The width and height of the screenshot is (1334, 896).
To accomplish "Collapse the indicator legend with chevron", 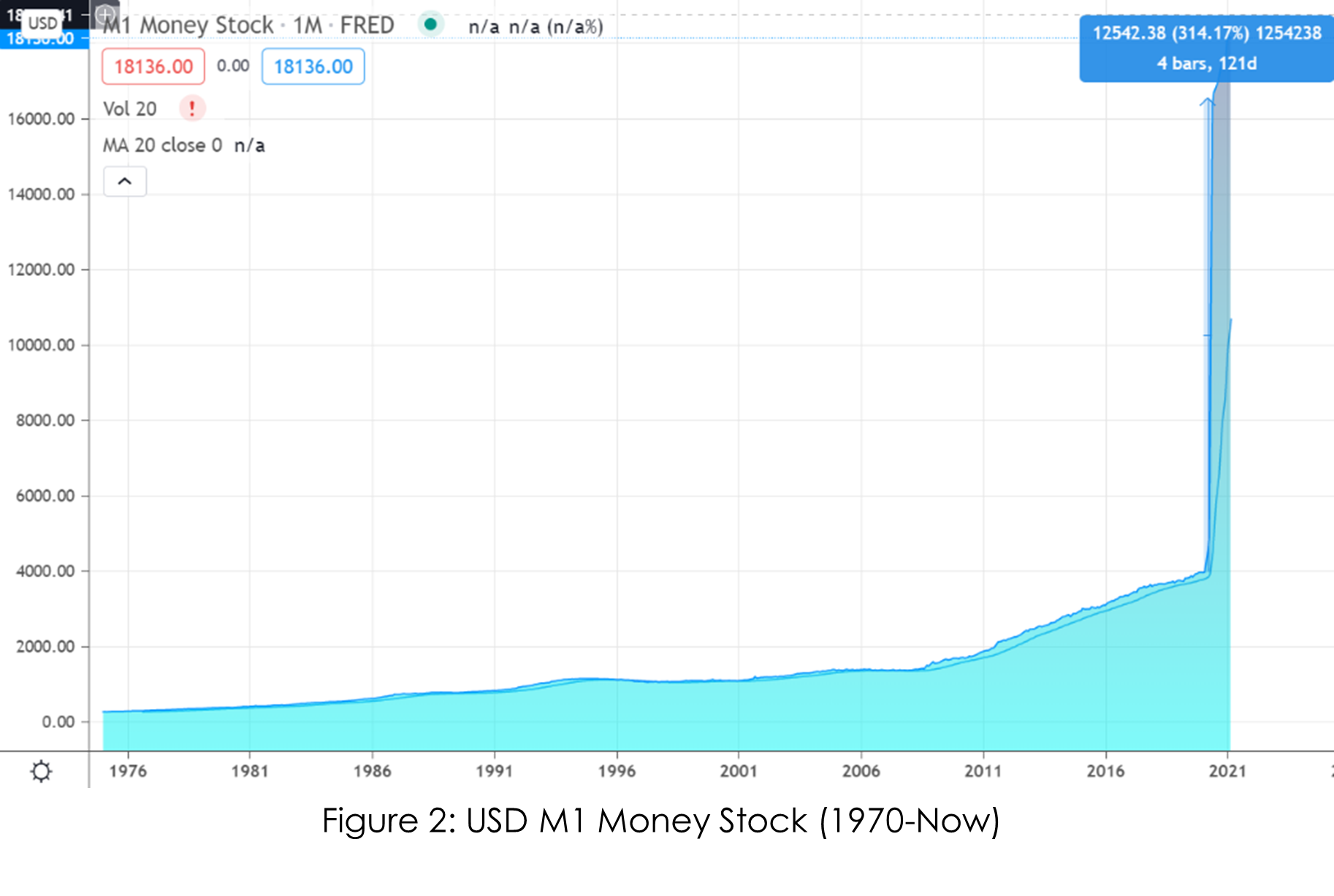I will click(125, 182).
